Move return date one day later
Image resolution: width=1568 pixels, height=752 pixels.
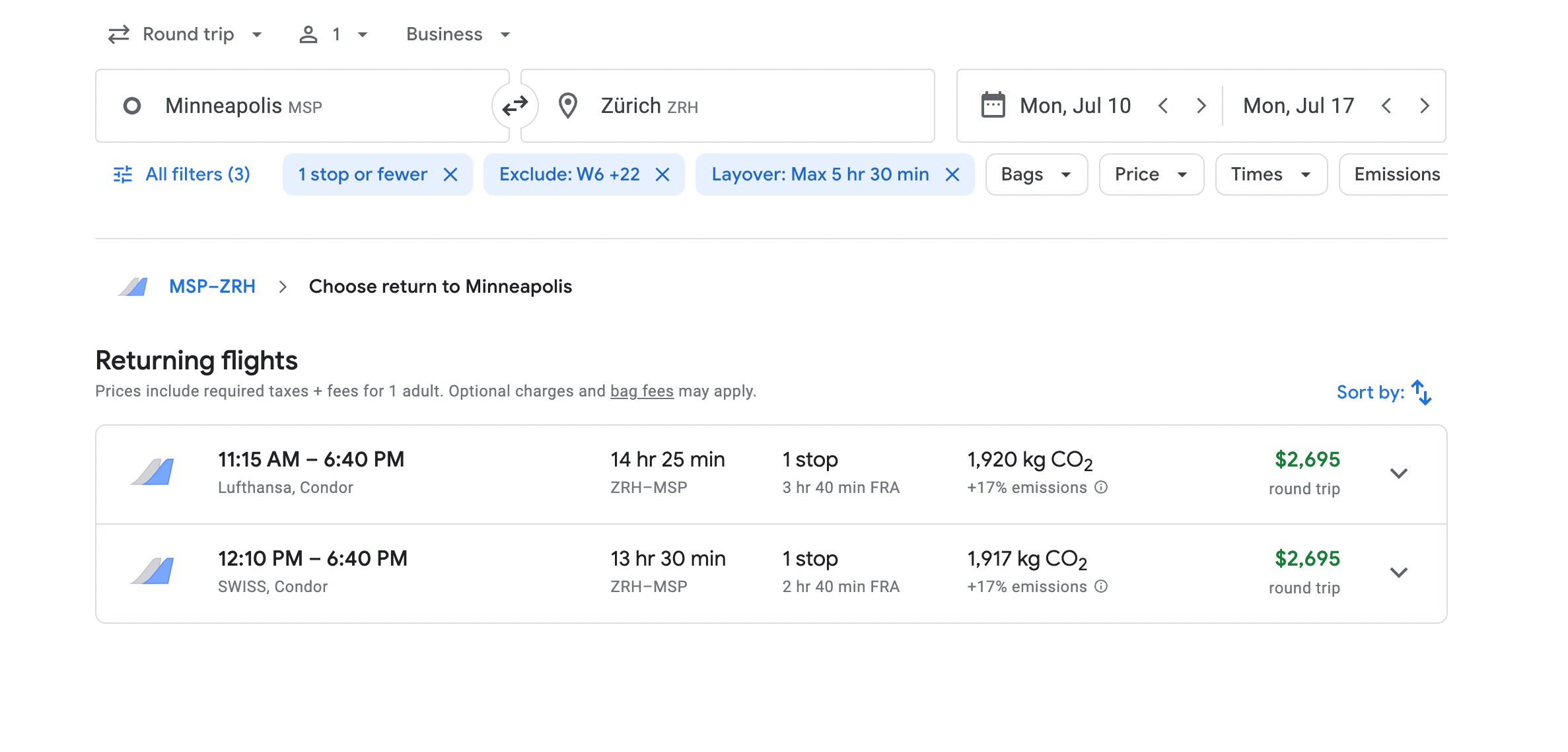click(x=1425, y=106)
